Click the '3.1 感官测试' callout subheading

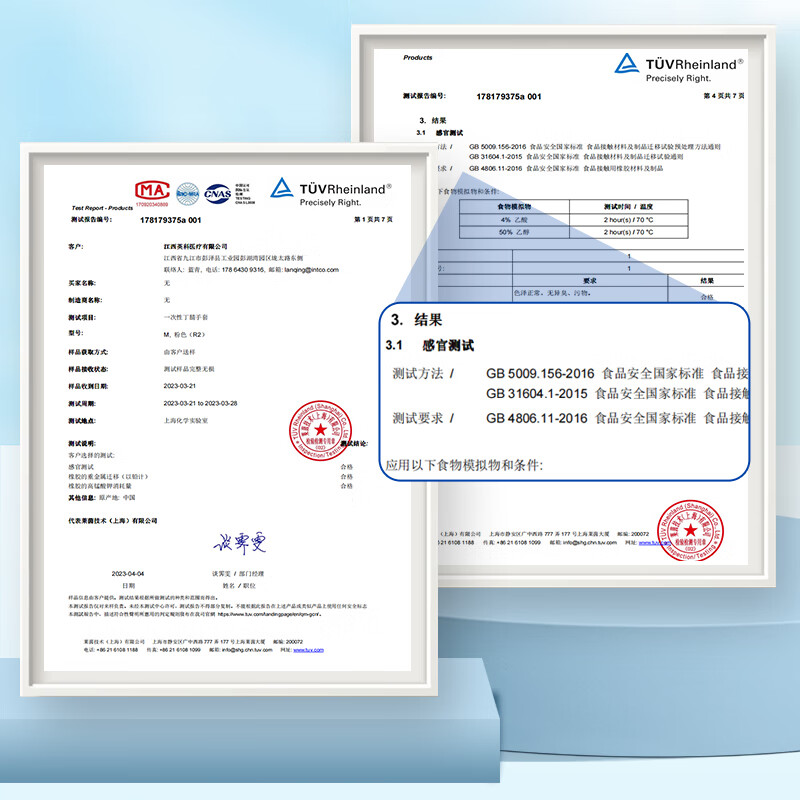430,346
